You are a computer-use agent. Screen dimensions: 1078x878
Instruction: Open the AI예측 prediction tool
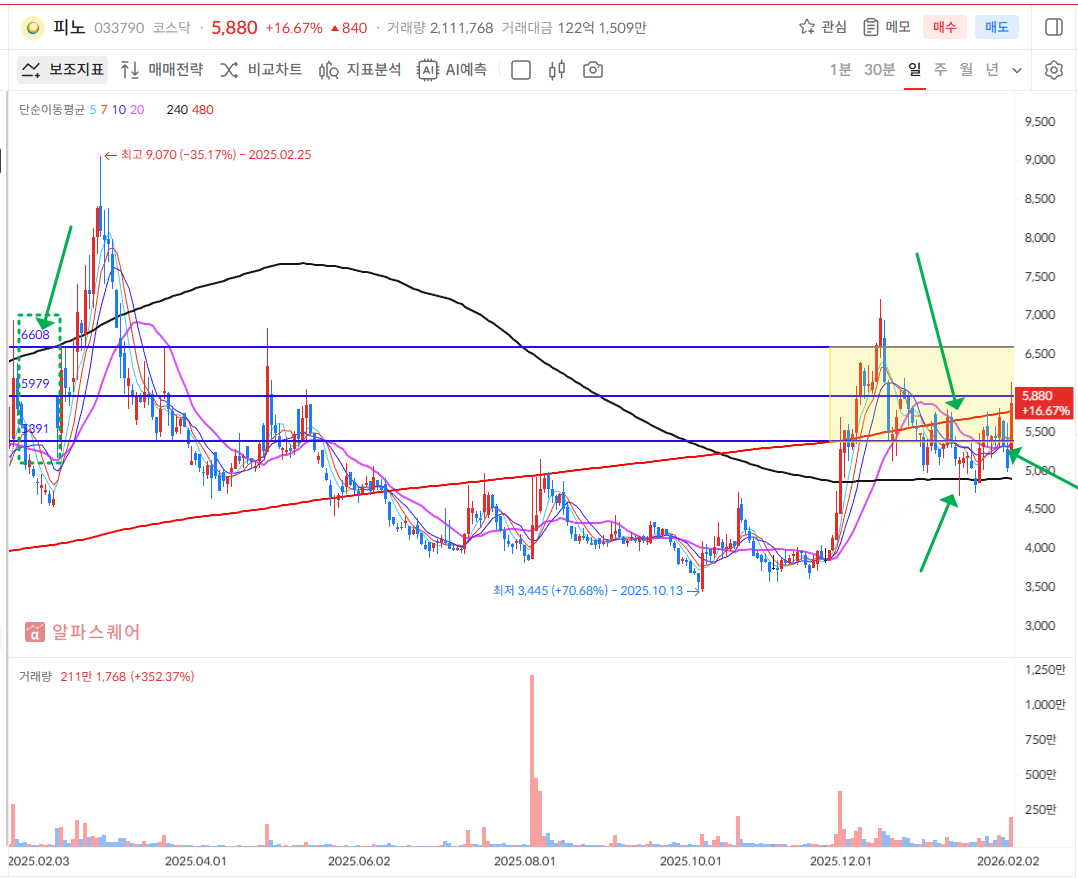point(453,70)
